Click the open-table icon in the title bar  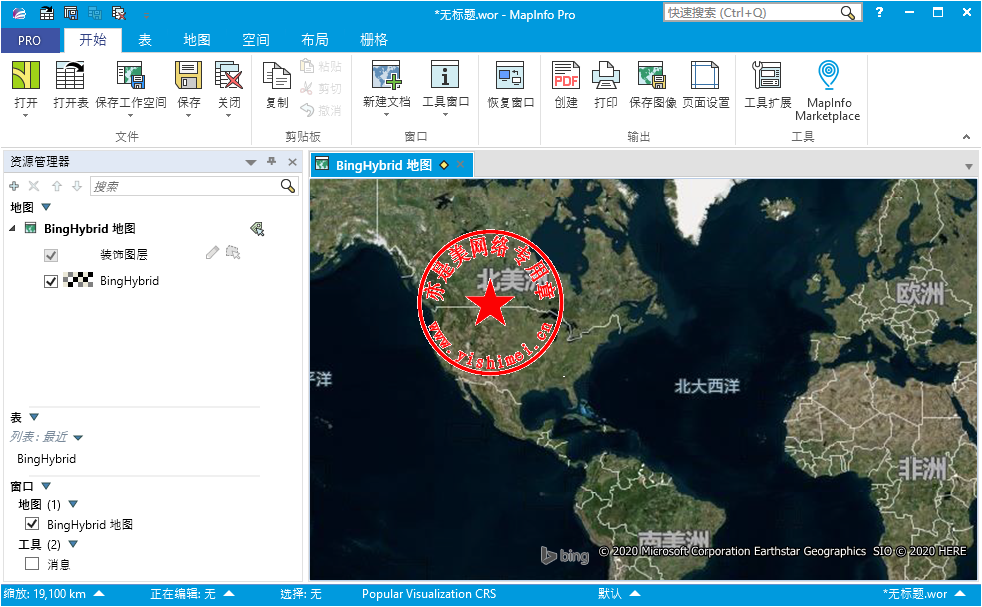pos(47,13)
